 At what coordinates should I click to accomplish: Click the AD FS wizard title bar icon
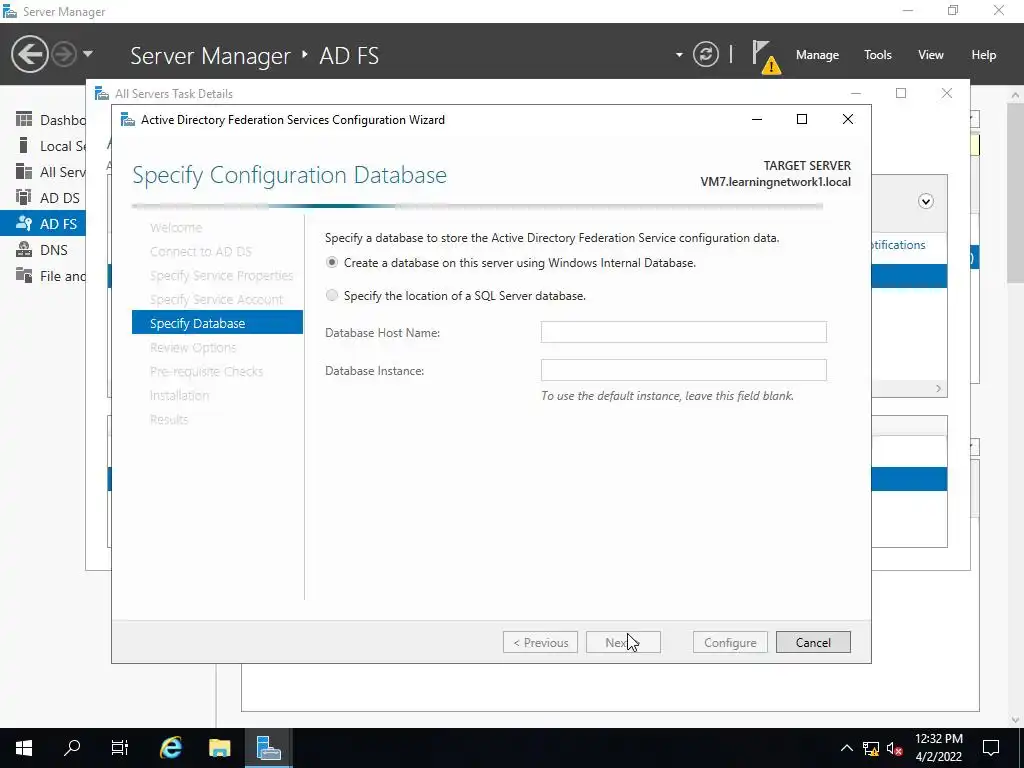(x=128, y=120)
